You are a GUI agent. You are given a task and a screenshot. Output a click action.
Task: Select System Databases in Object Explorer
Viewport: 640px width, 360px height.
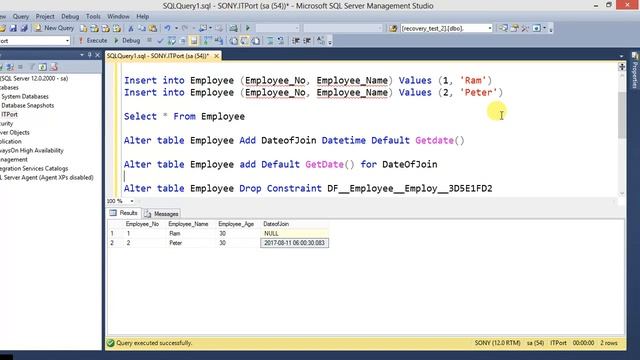(x=25, y=96)
